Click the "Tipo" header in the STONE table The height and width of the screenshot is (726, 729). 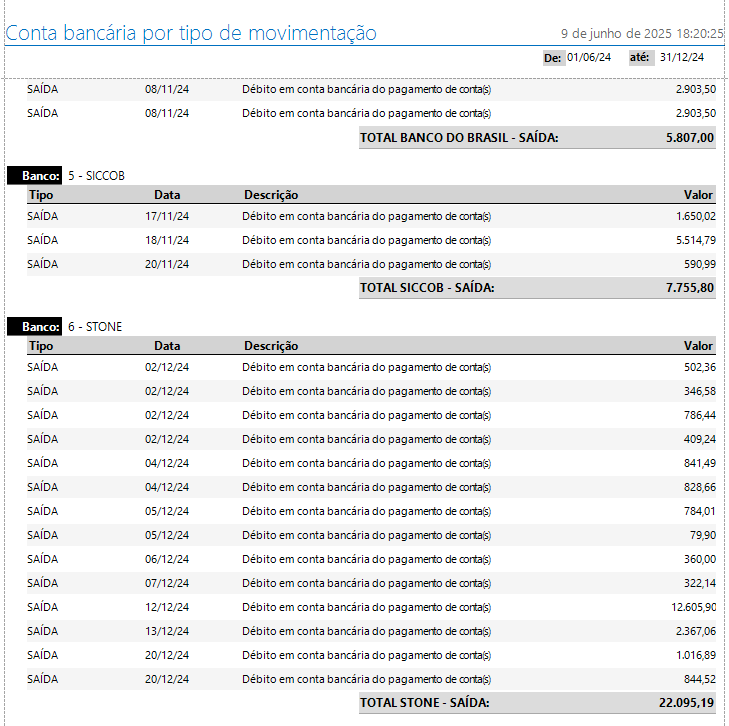(x=41, y=346)
